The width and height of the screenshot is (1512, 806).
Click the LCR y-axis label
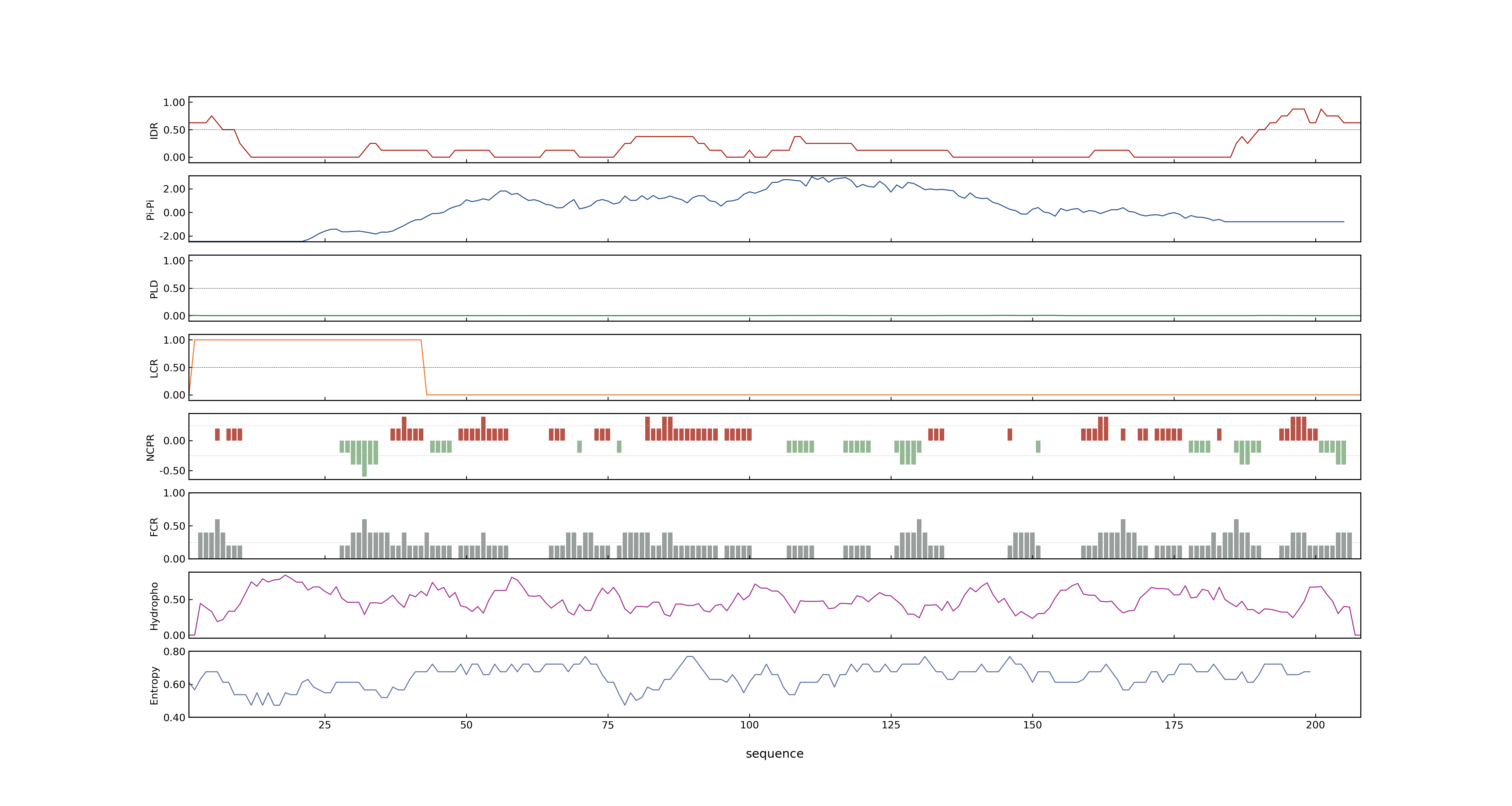154,368
